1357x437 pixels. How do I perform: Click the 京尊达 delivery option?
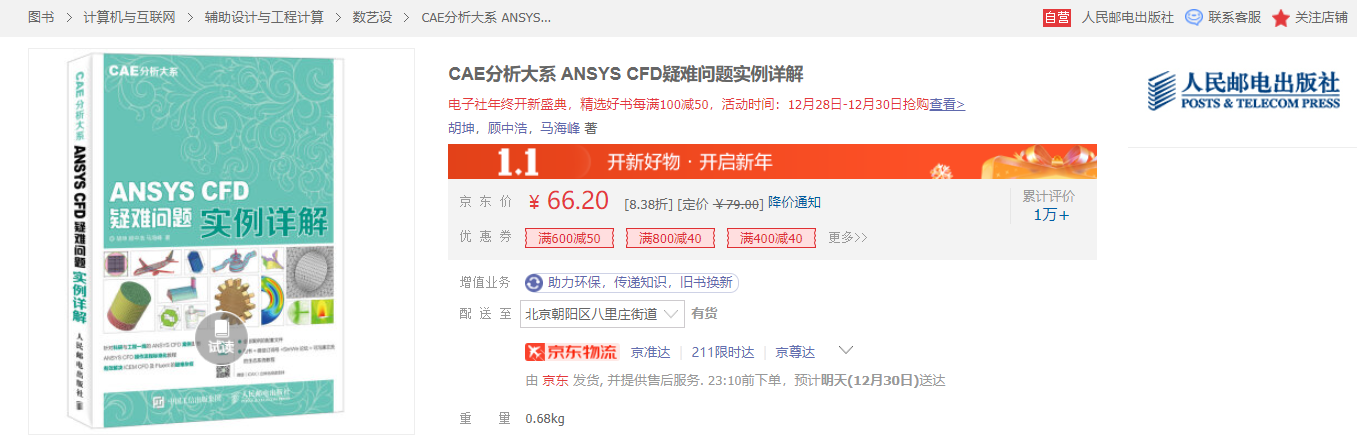[x=795, y=352]
